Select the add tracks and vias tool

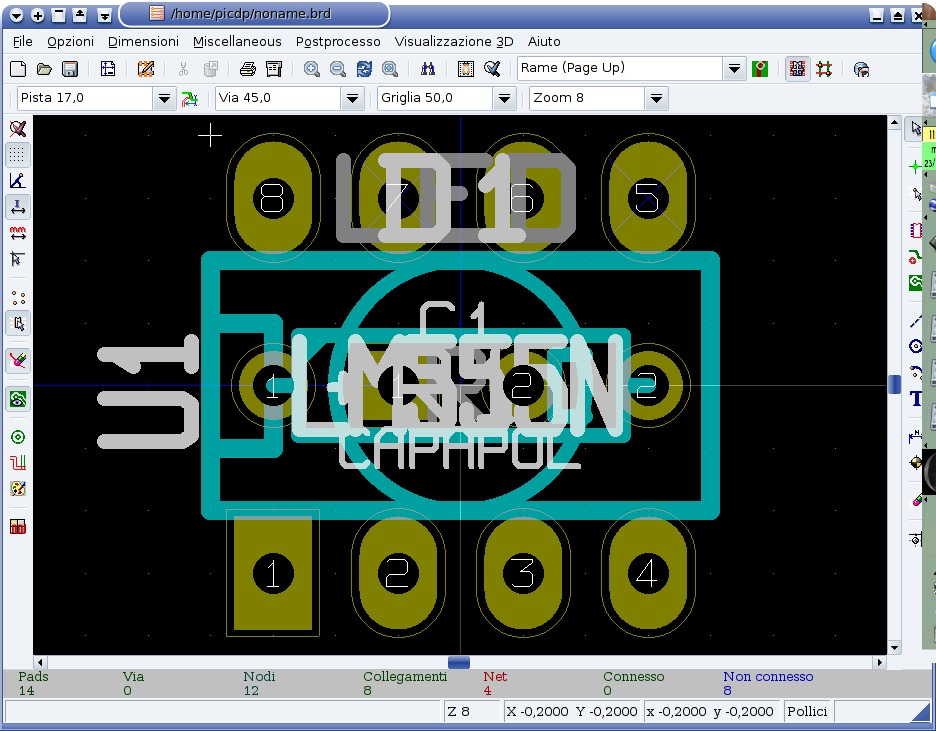916,257
